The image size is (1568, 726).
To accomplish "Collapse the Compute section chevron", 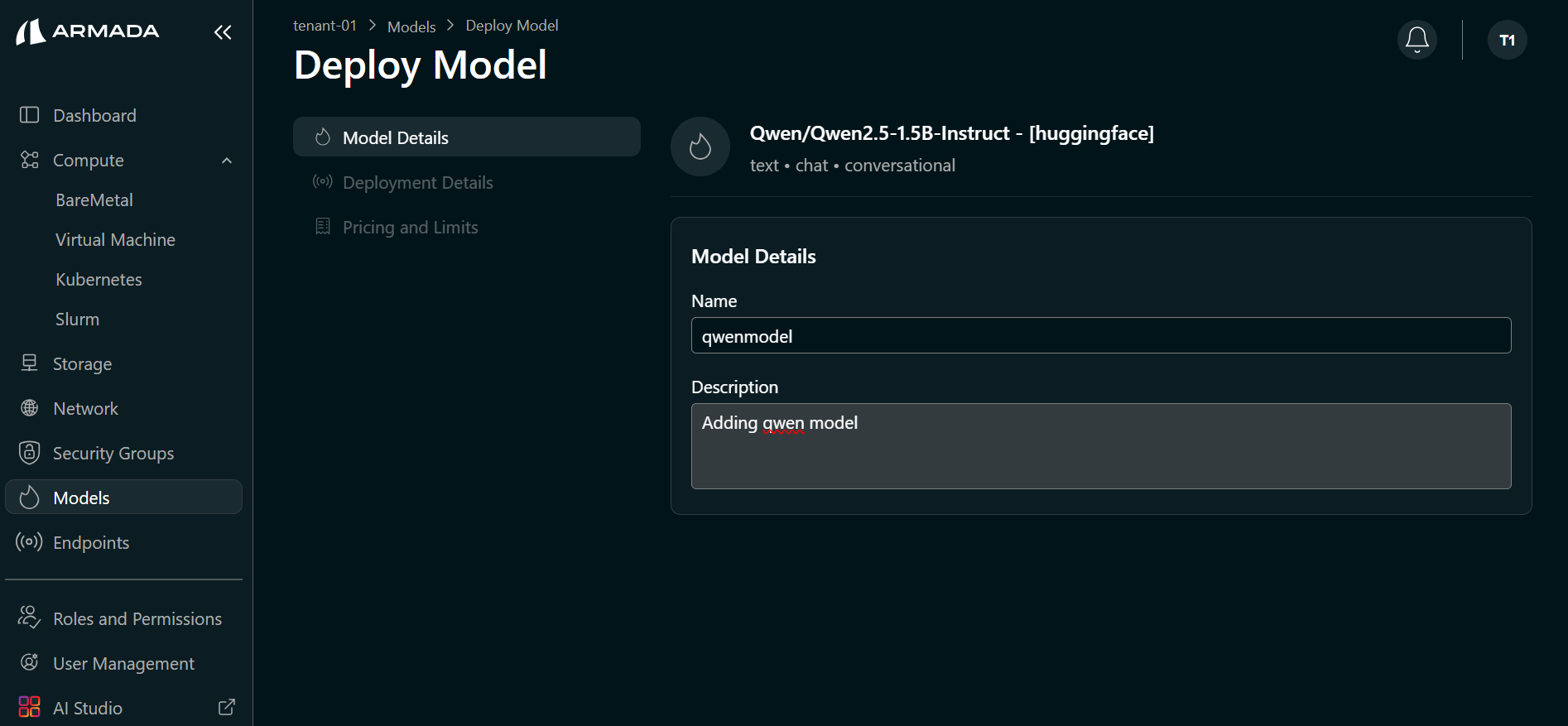I will tap(227, 161).
